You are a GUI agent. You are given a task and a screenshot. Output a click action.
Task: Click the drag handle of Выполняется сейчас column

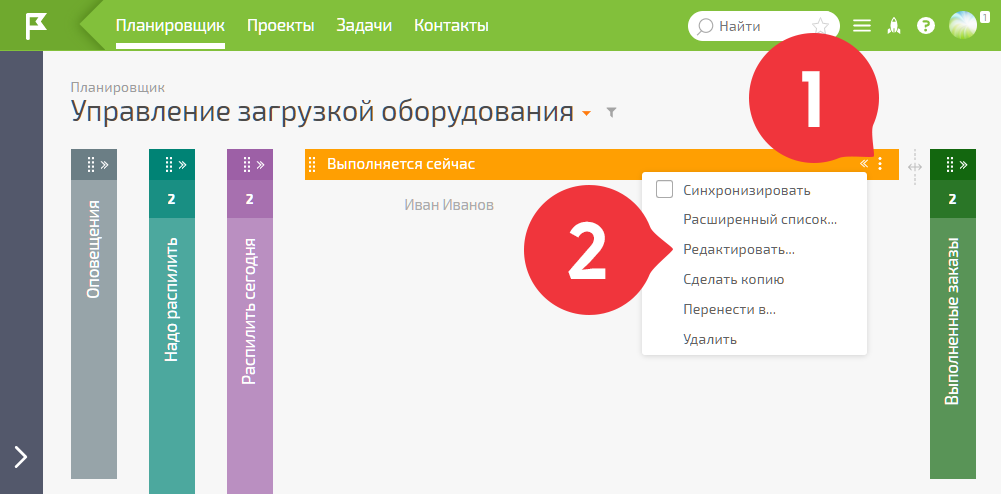(312, 165)
